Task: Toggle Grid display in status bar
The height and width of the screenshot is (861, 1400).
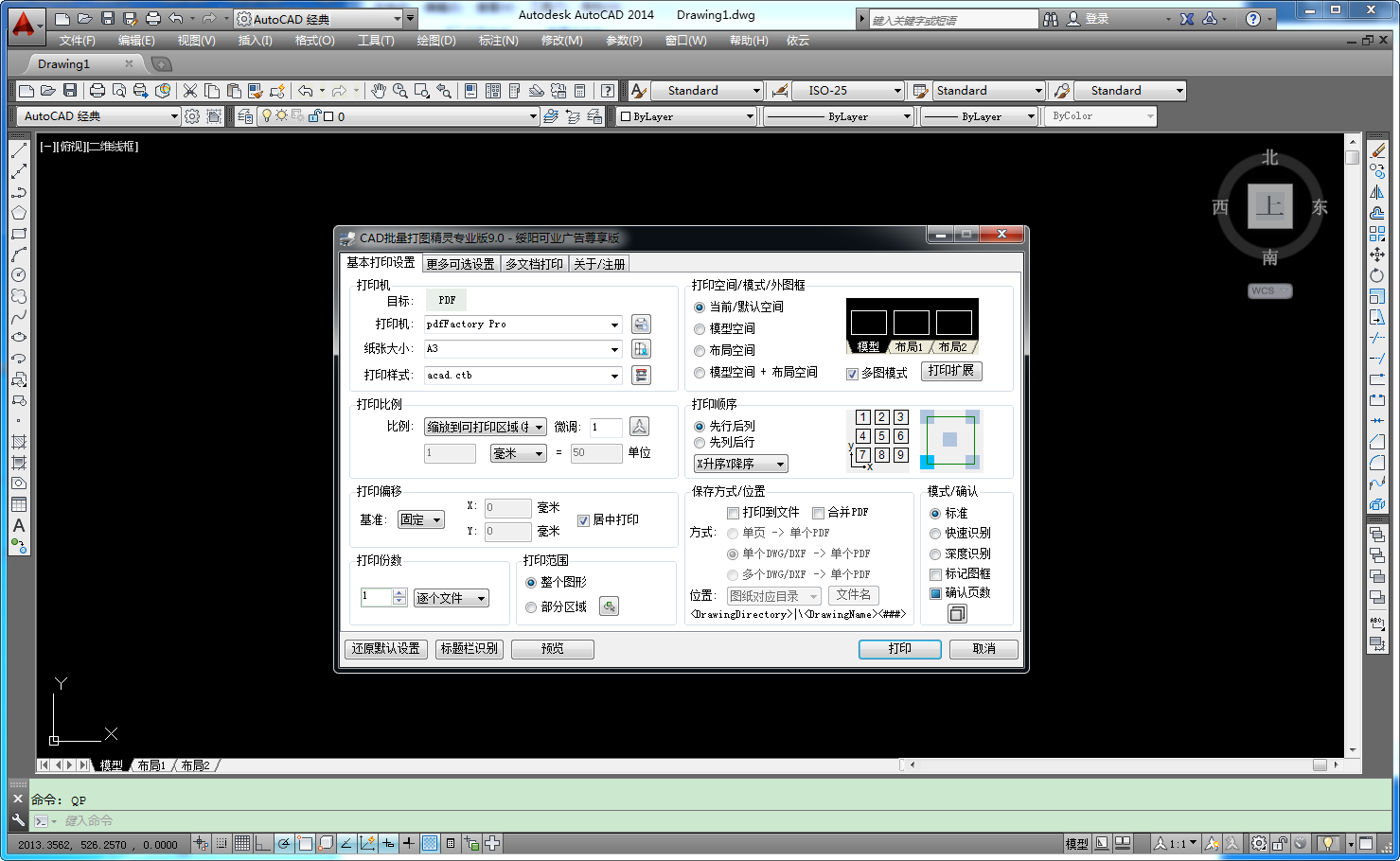Action: pos(242,844)
